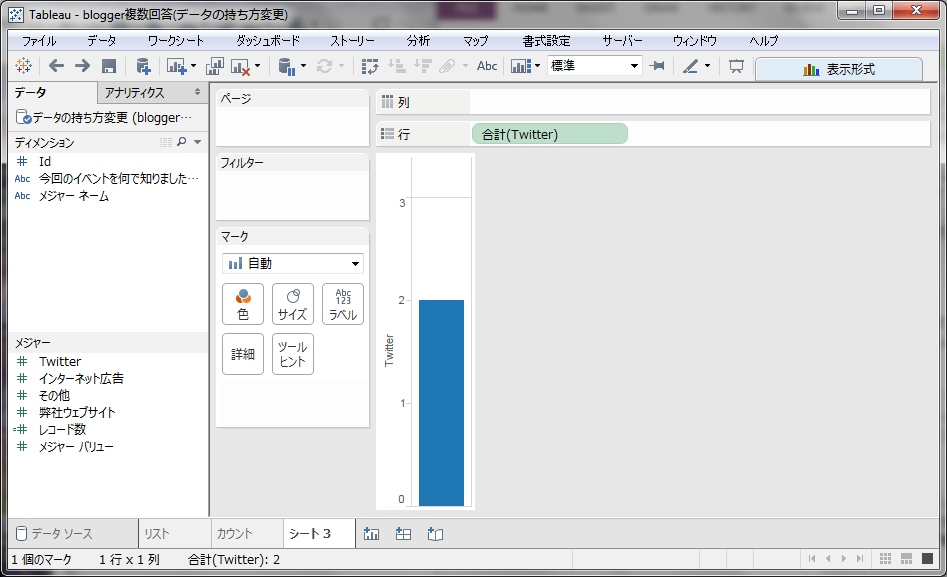Swap rows and columns icon
The height and width of the screenshot is (577, 947).
point(370,66)
